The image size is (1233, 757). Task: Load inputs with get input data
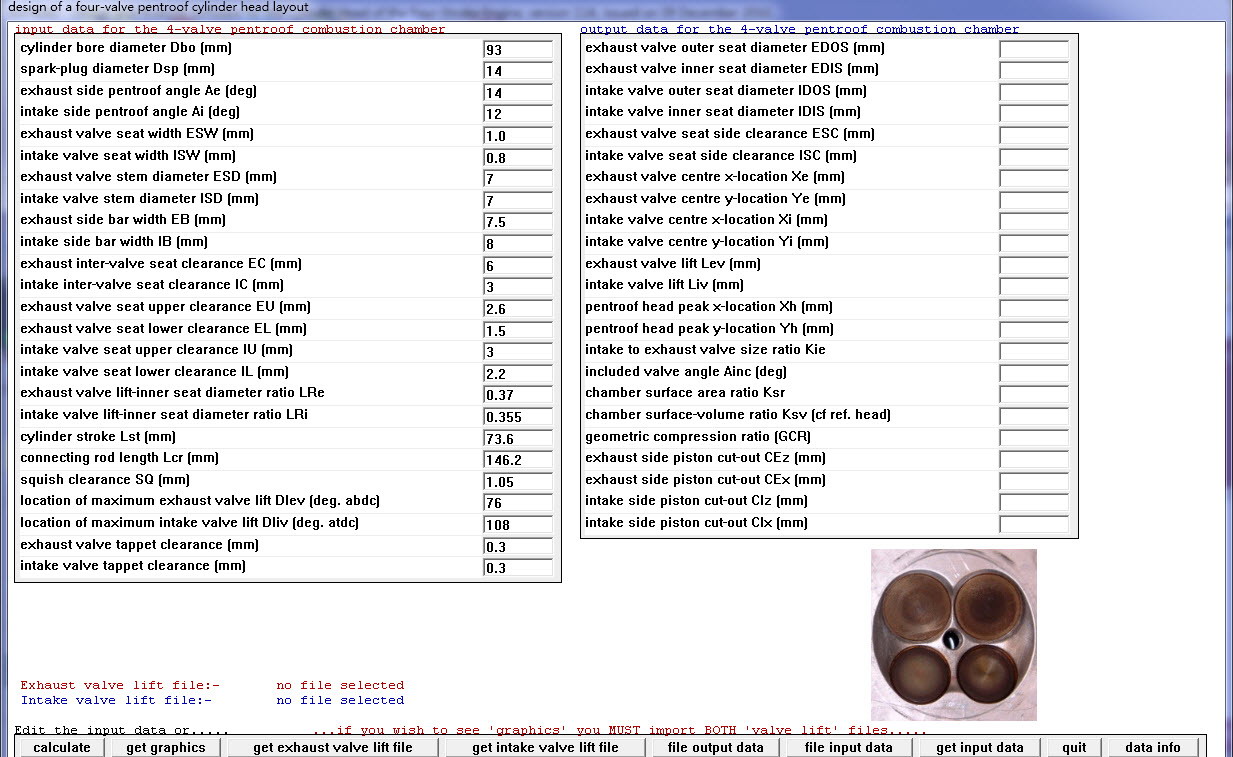[980, 747]
